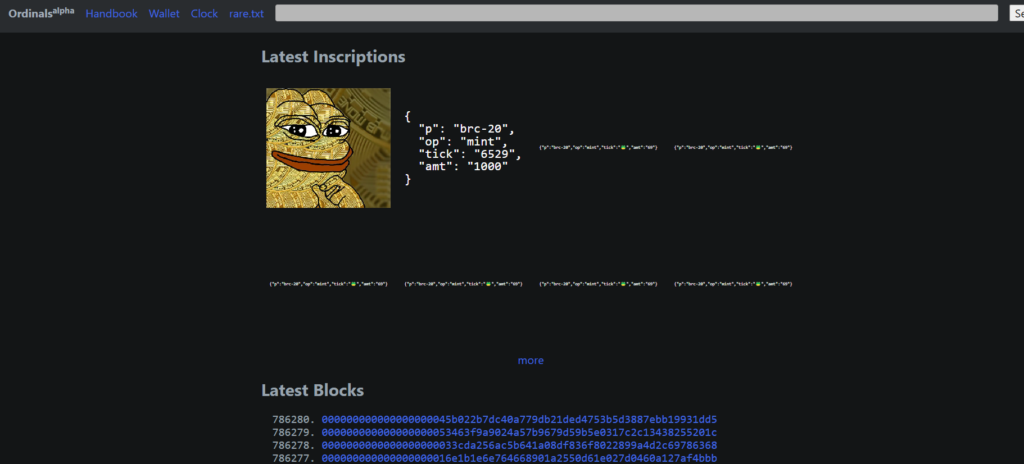1024x464 pixels.
Task: Open the golden Pepe frog inscription
Action: 328,148
